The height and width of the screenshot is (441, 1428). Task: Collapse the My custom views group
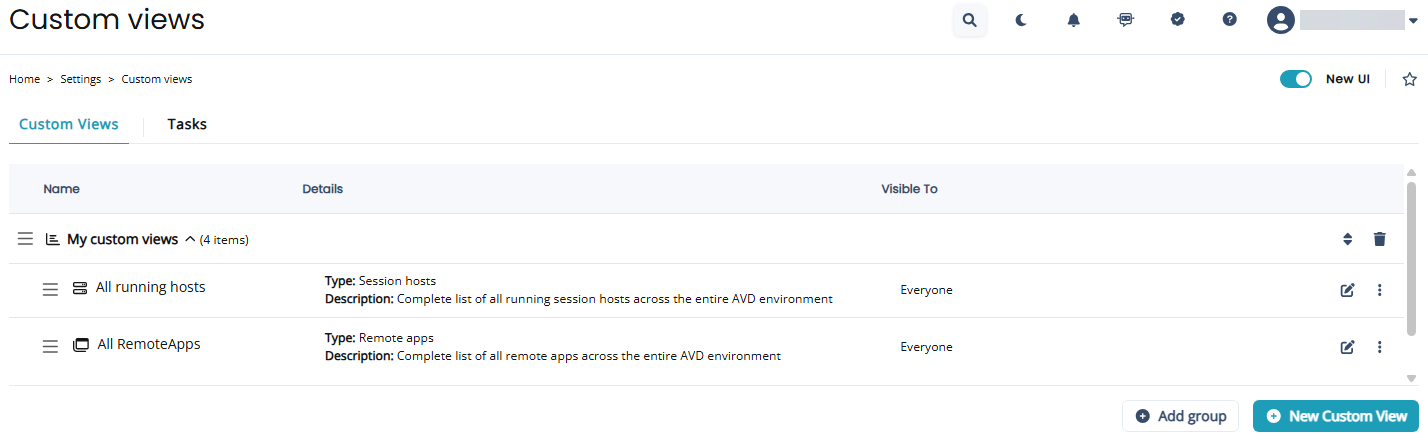point(189,239)
